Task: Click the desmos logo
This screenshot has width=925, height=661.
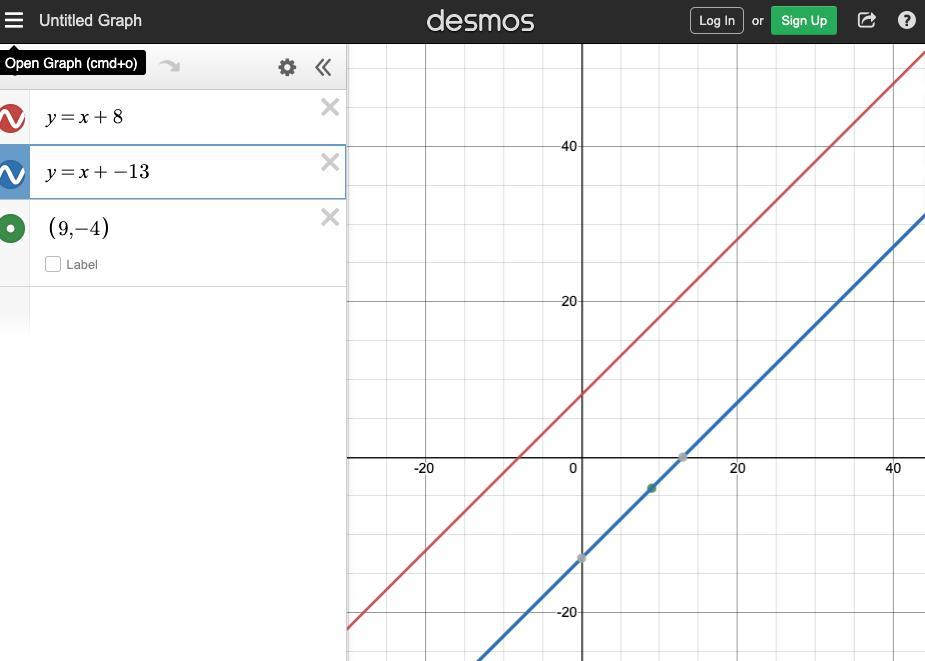Action: pos(480,21)
